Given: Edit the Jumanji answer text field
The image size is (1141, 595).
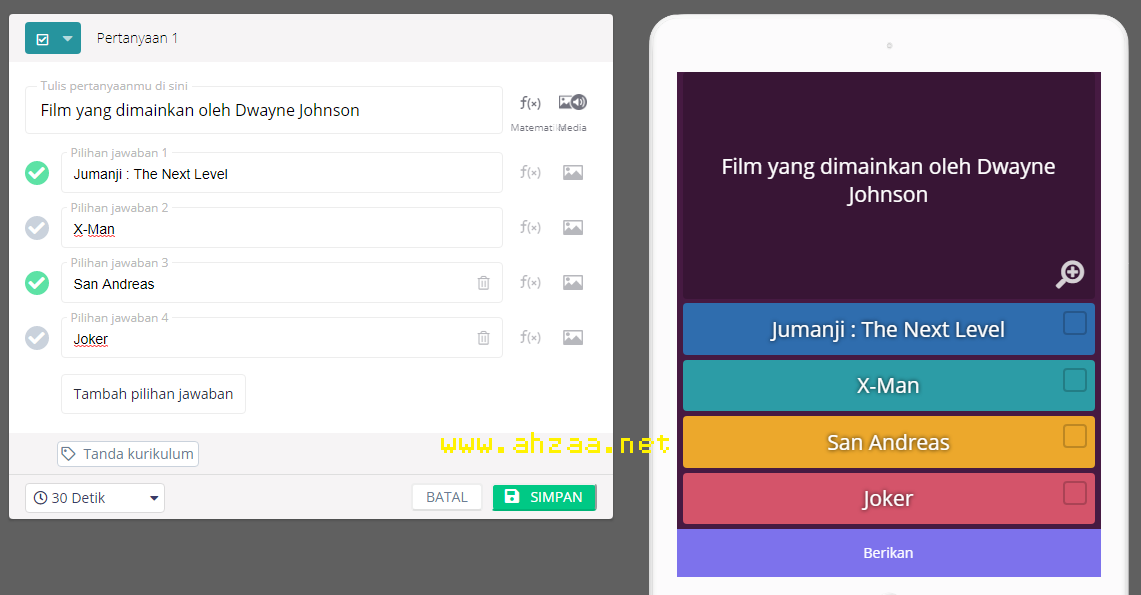Looking at the screenshot, I should [x=282, y=173].
